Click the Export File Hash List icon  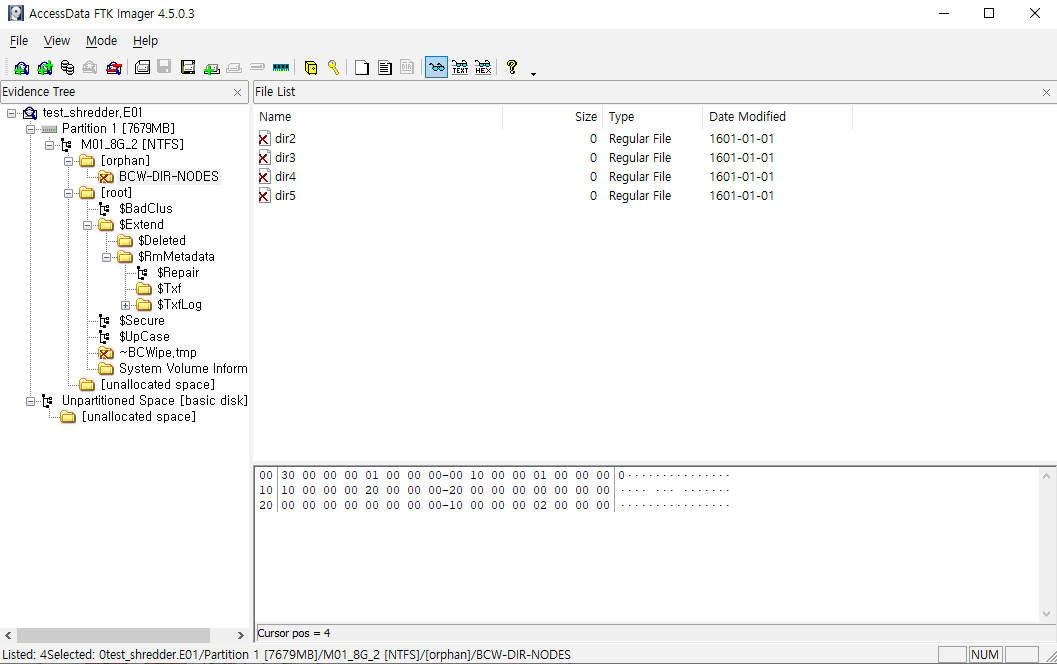click(x=385, y=67)
